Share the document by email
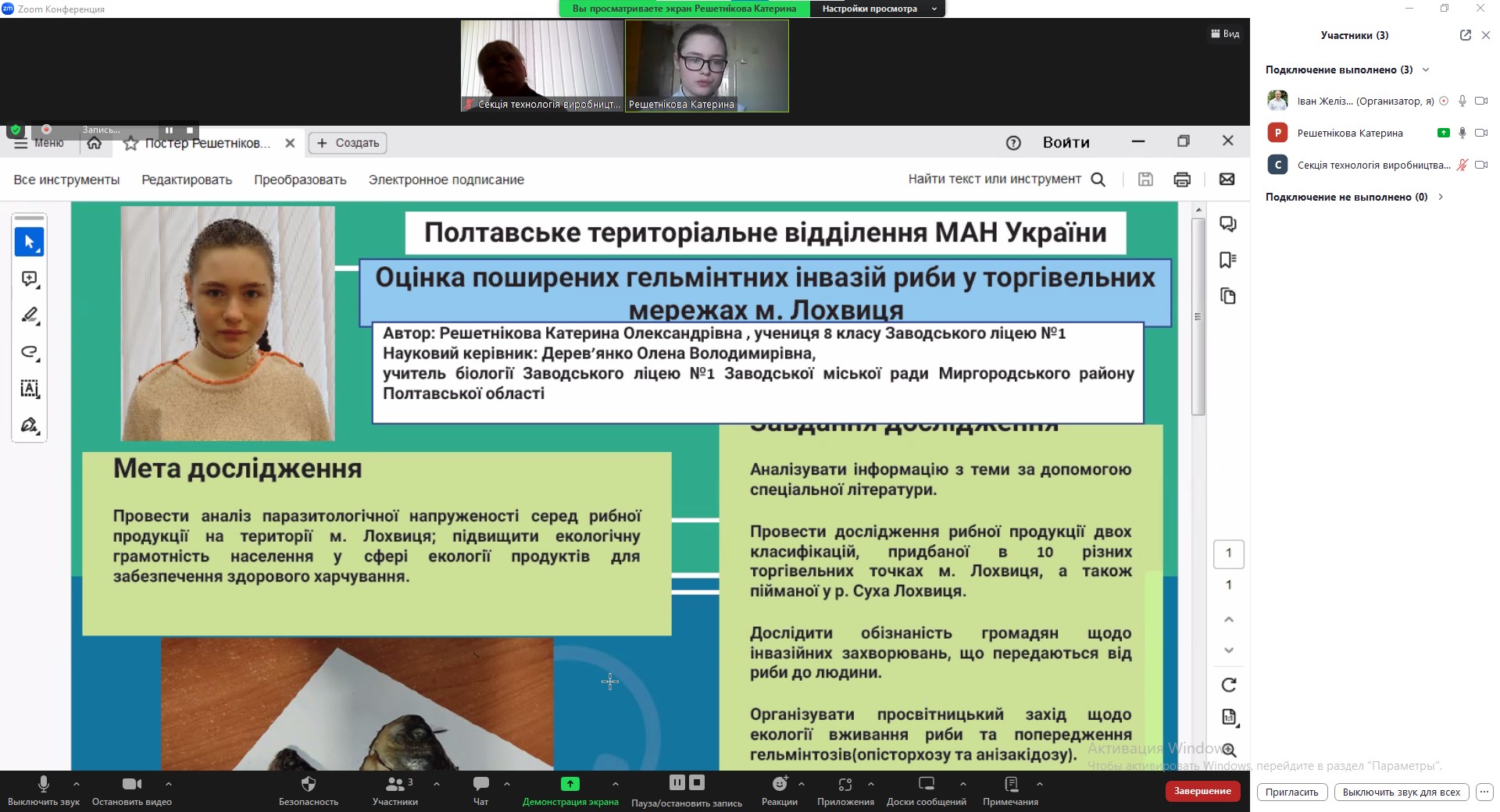The width and height of the screenshot is (1500, 812). [1227, 180]
